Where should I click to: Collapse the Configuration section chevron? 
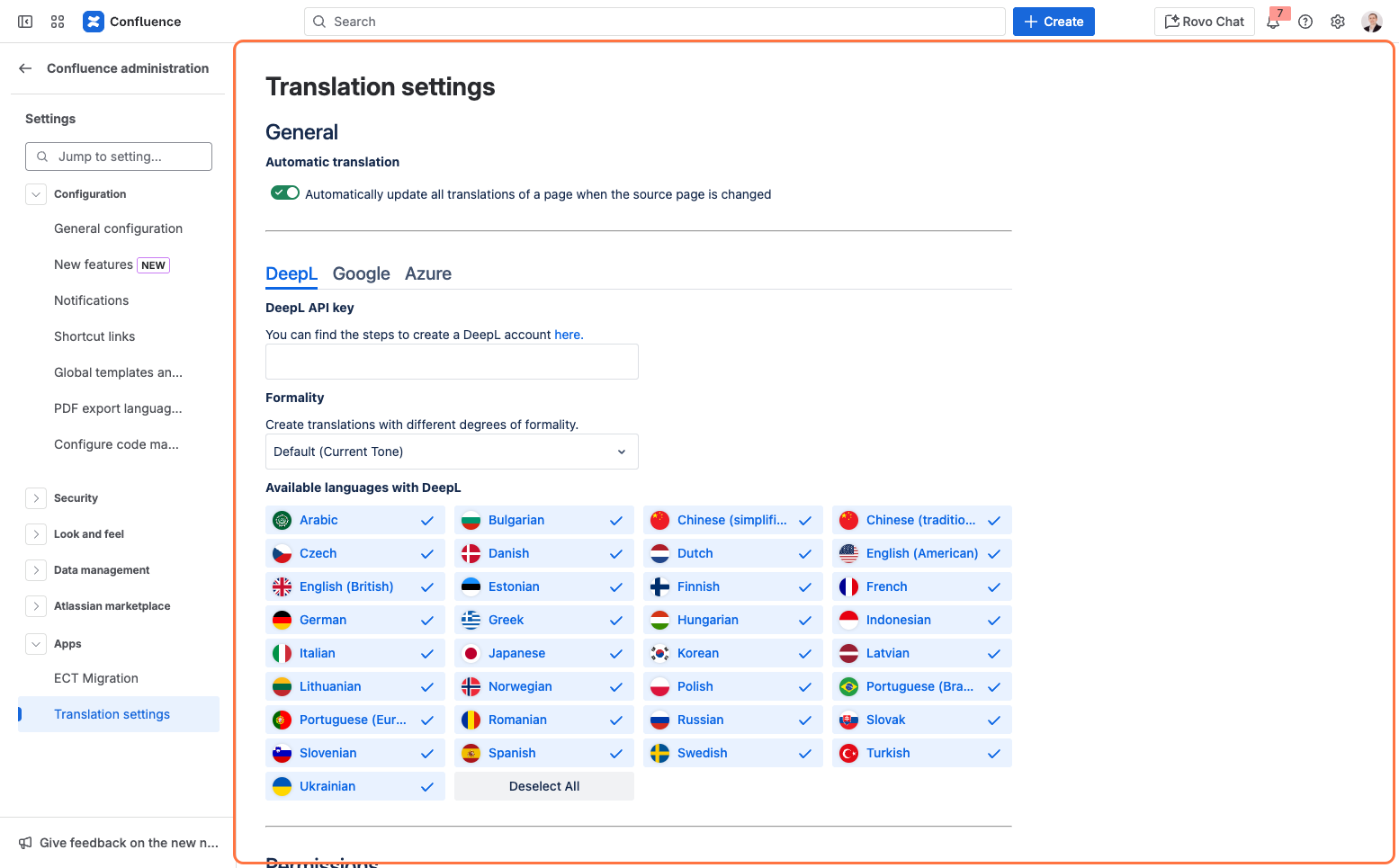pyautogui.click(x=36, y=194)
